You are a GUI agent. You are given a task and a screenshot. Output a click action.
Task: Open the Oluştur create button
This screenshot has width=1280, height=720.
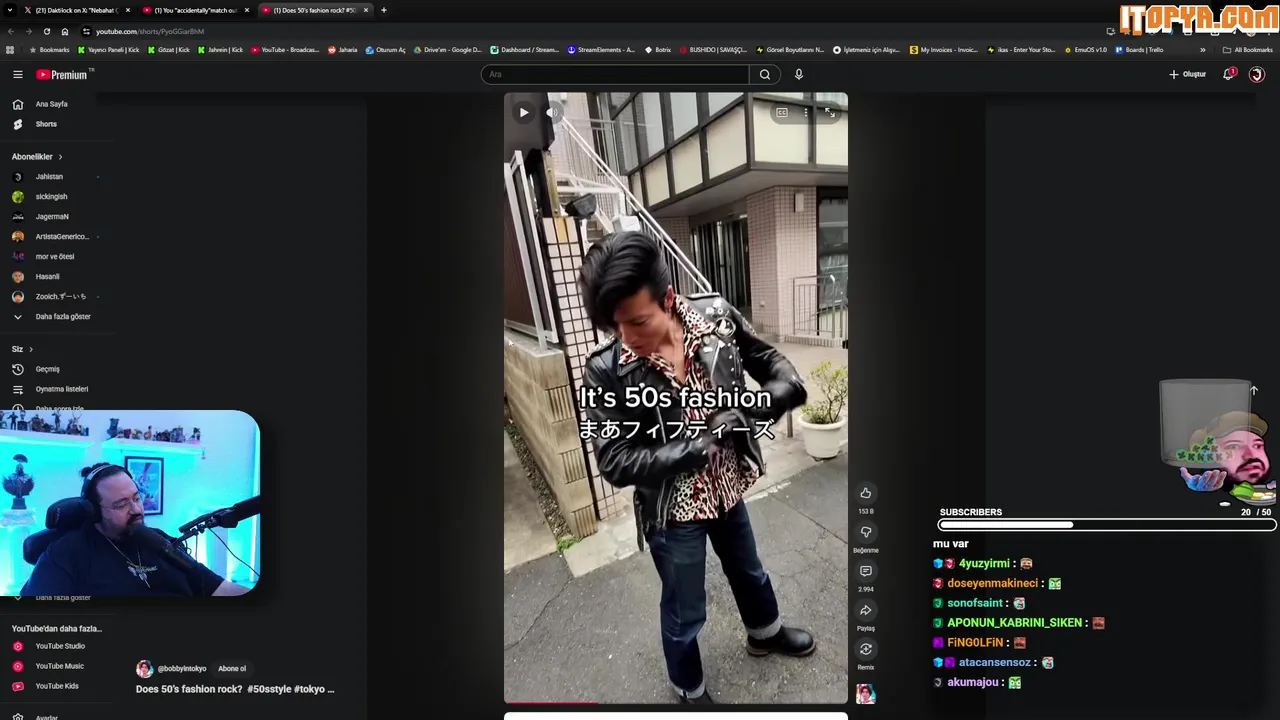[1187, 74]
